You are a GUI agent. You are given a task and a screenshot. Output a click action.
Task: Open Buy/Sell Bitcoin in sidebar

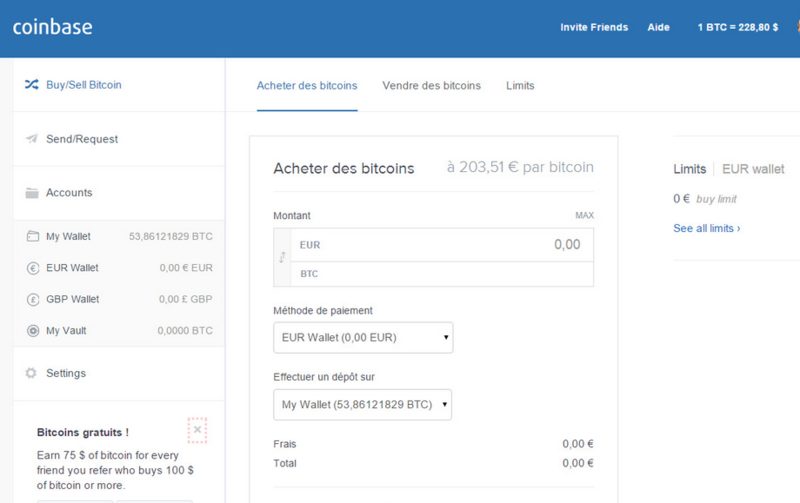pyautogui.click(x=119, y=85)
